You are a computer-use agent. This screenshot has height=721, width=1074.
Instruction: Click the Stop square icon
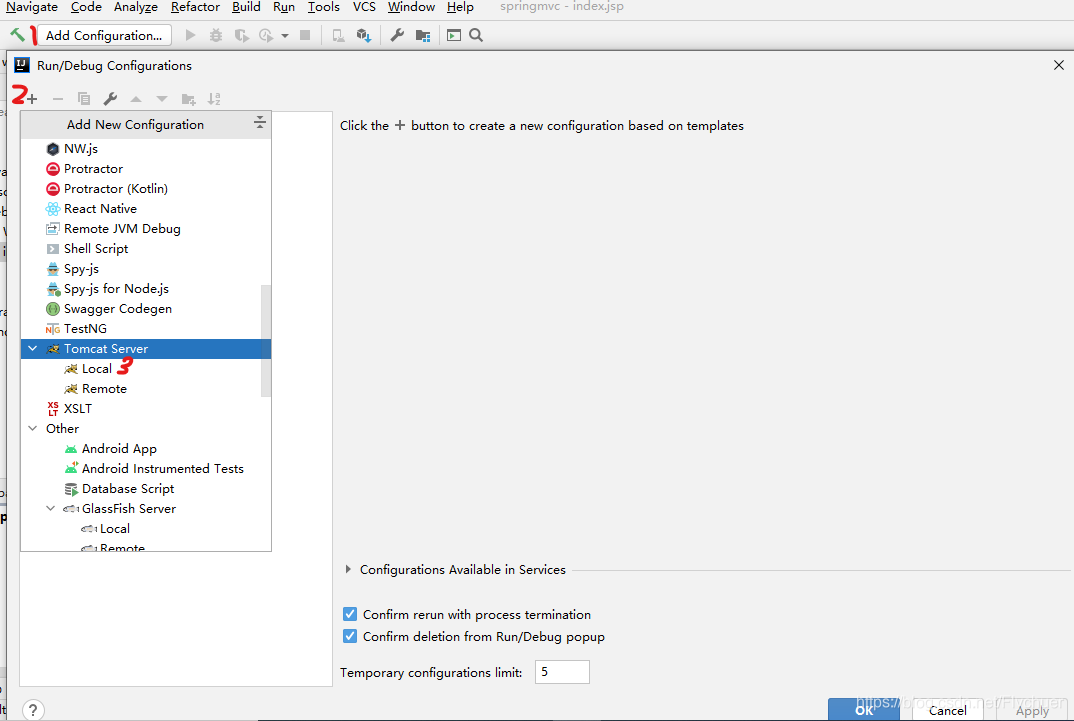pyautogui.click(x=305, y=35)
